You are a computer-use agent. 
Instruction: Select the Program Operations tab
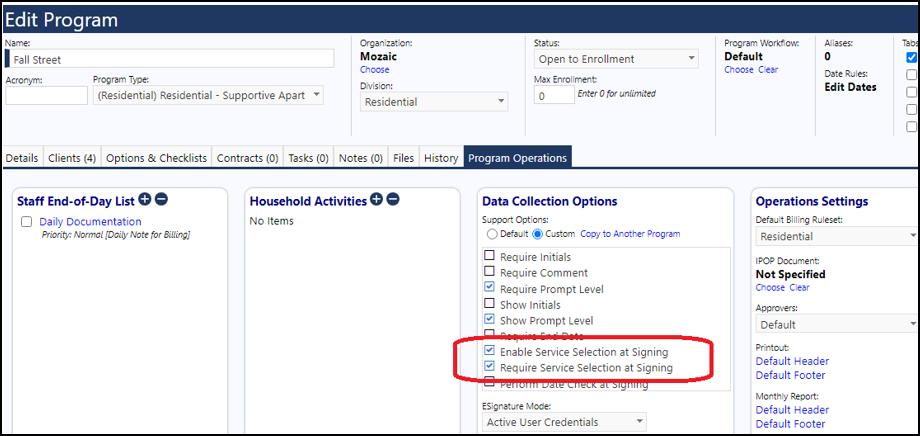pos(518,158)
